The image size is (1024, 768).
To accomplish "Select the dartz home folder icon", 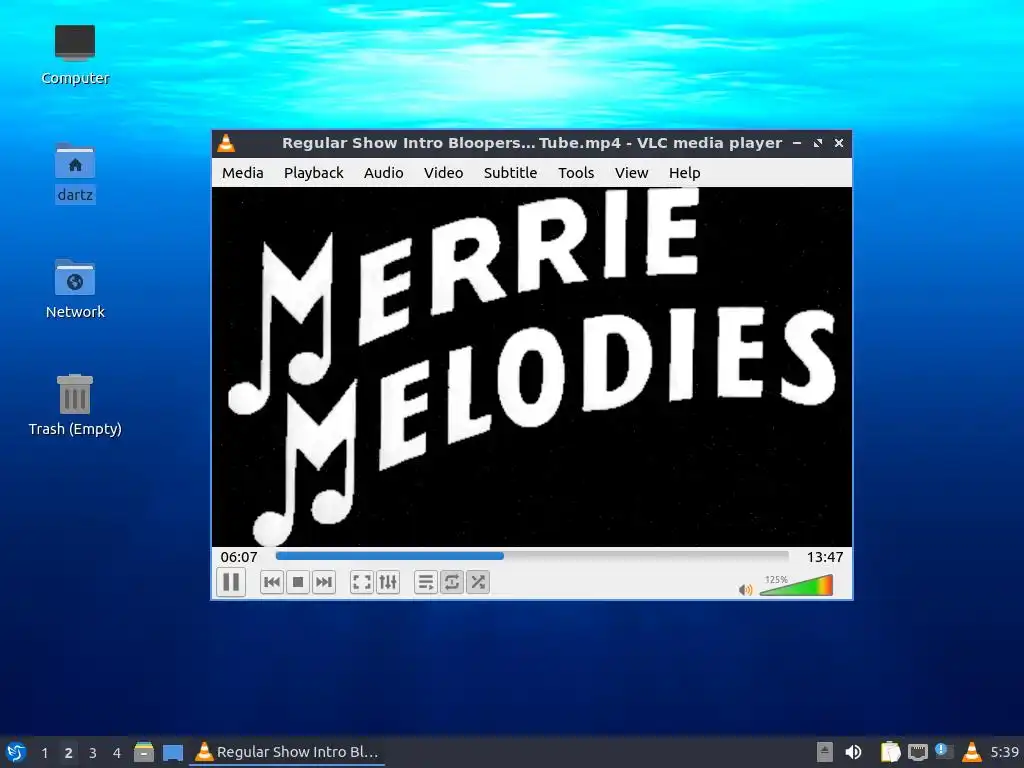I will tap(75, 173).
